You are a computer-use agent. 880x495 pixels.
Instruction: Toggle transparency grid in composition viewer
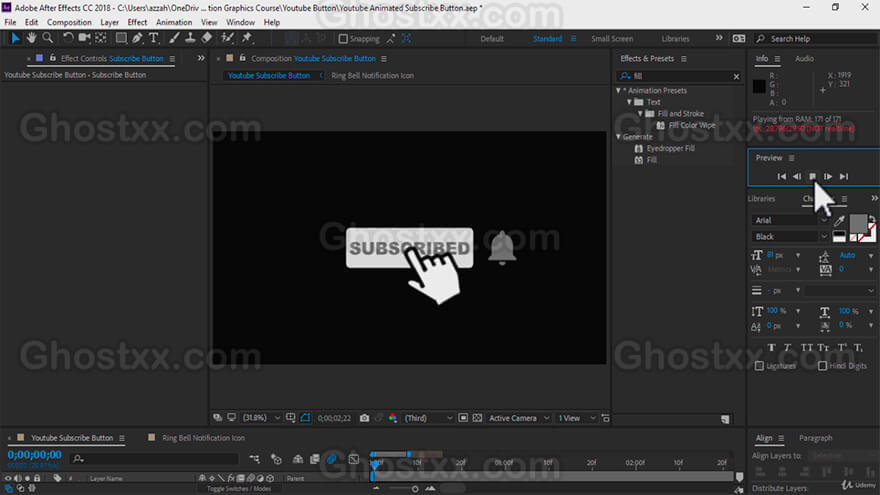478,418
